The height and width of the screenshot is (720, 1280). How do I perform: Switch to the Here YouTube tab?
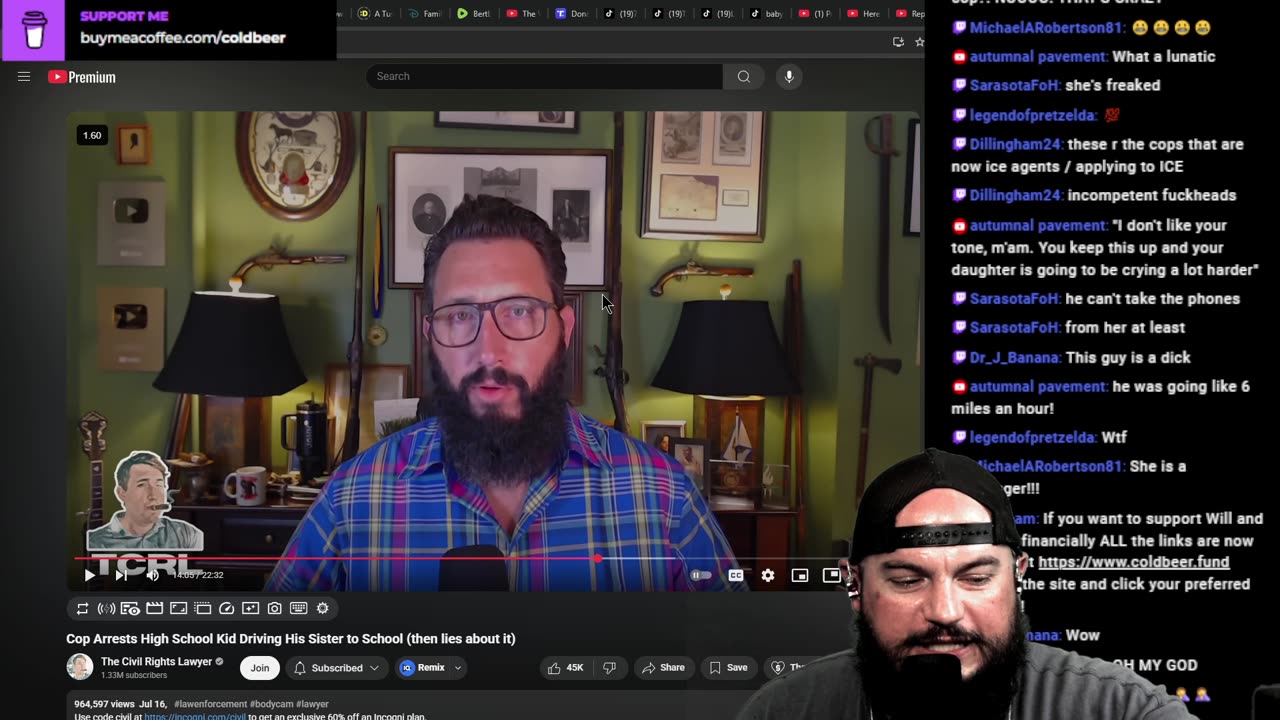pos(864,13)
